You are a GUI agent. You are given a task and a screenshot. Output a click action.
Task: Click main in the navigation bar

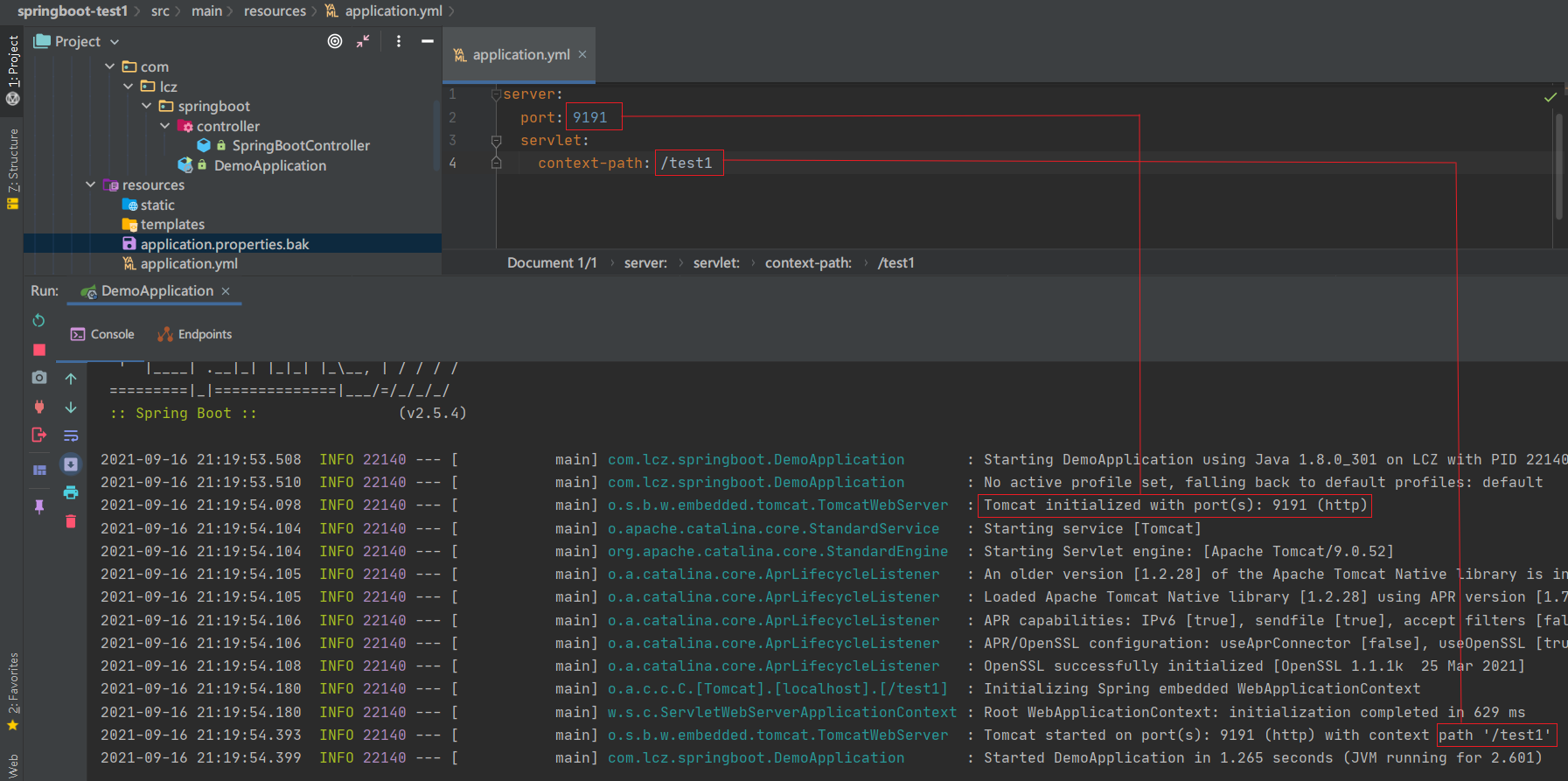pyautogui.click(x=206, y=11)
